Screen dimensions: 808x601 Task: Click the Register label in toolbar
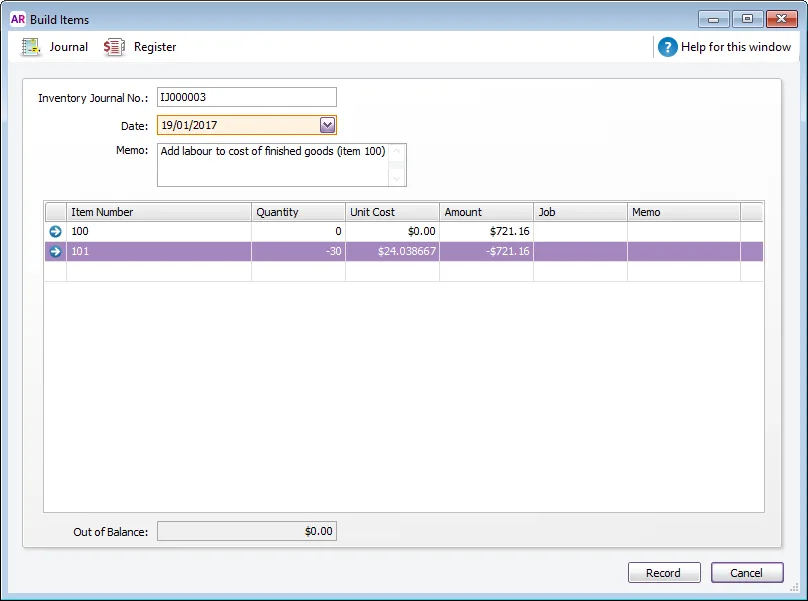click(155, 47)
